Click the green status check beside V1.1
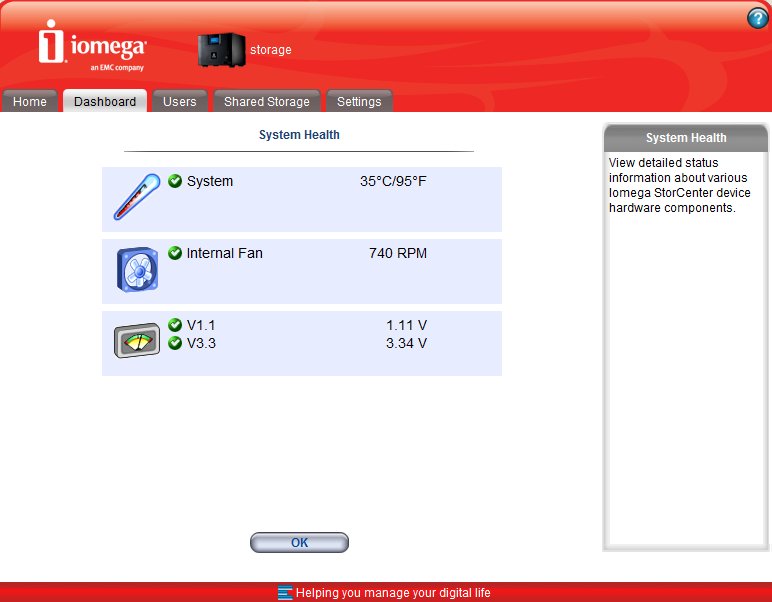Viewport: 772px width, 602px height. pos(175,325)
